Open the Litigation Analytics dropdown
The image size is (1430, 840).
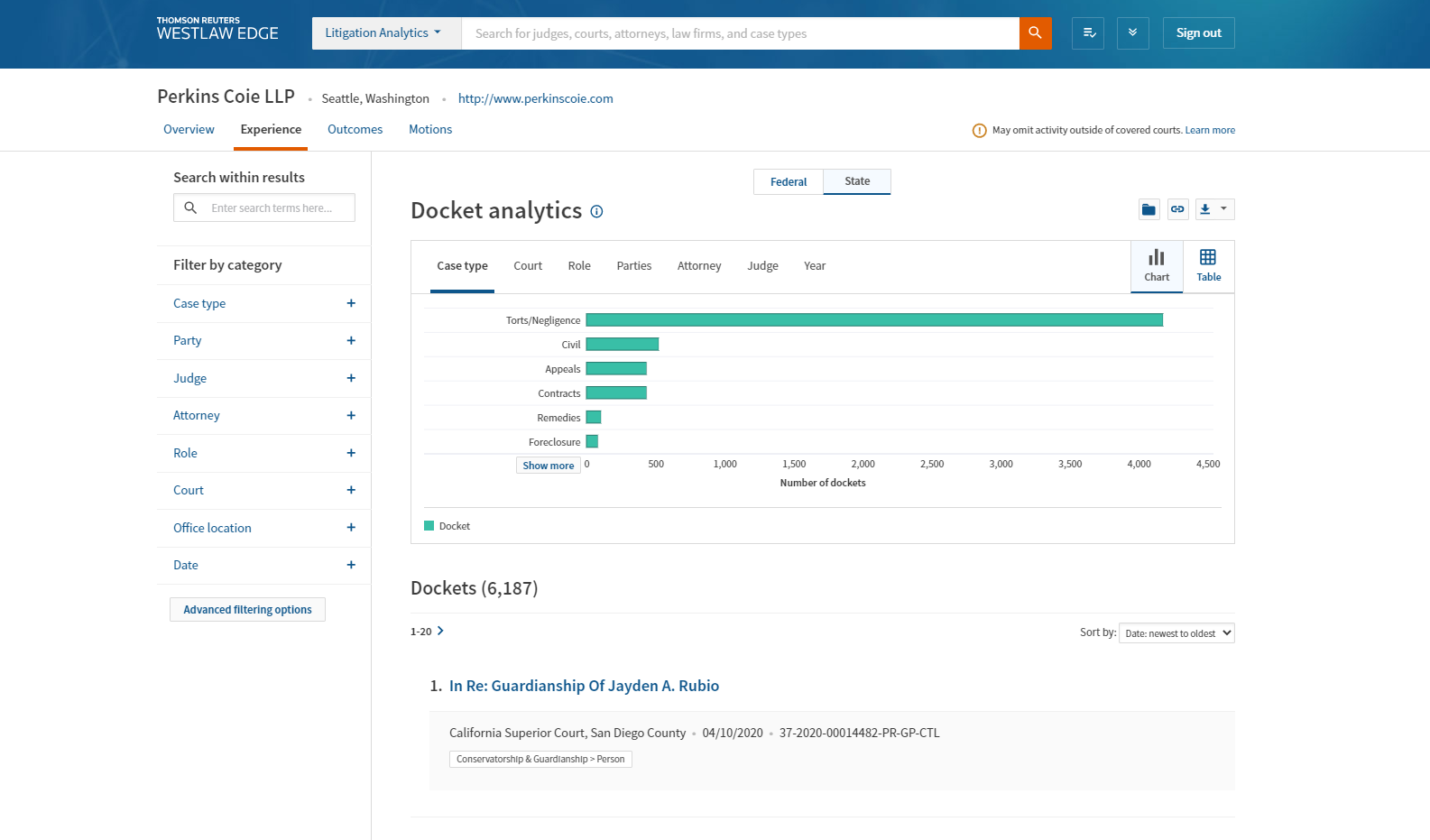point(383,33)
